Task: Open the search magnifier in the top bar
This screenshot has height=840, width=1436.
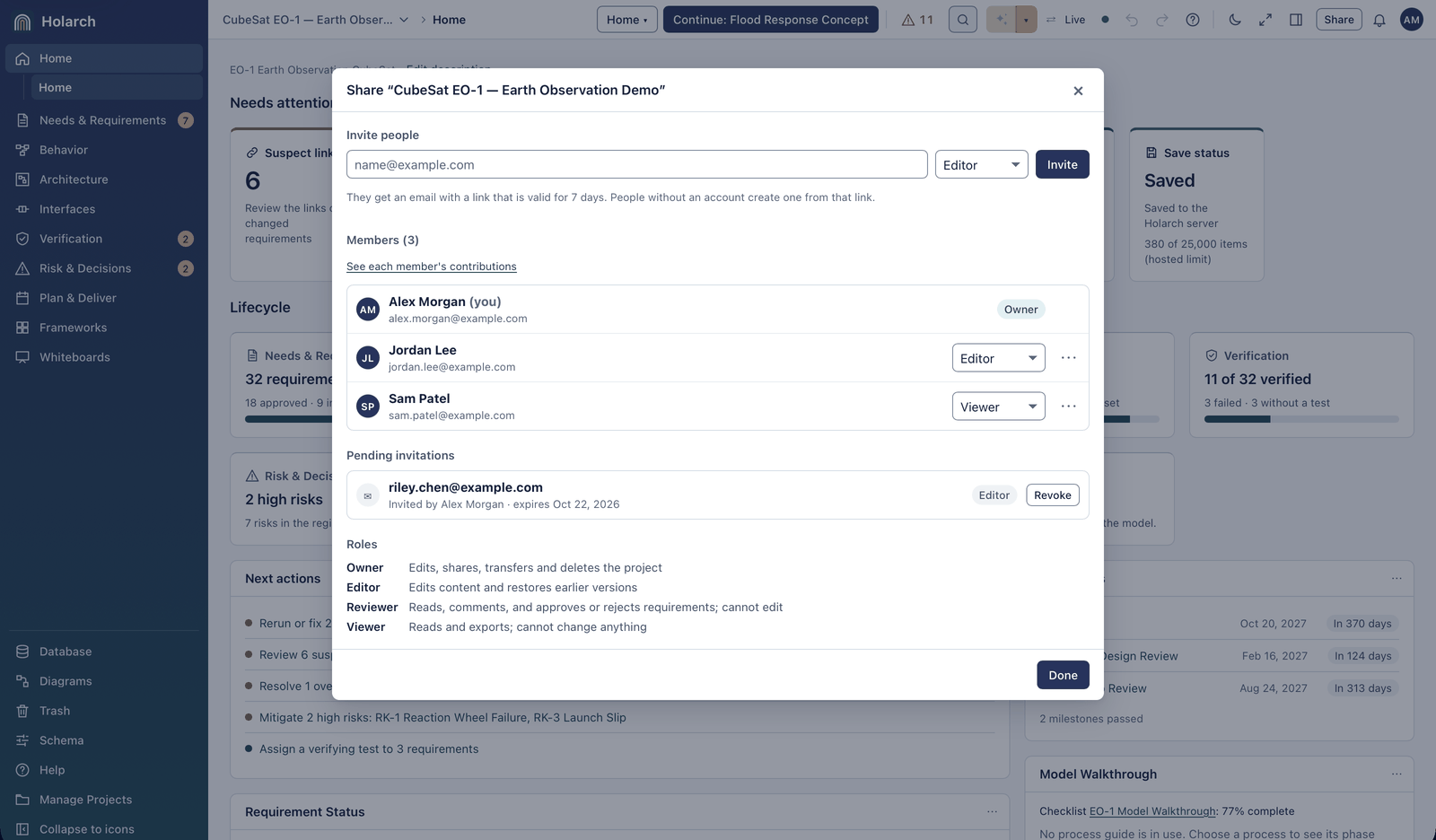Action: click(x=963, y=20)
